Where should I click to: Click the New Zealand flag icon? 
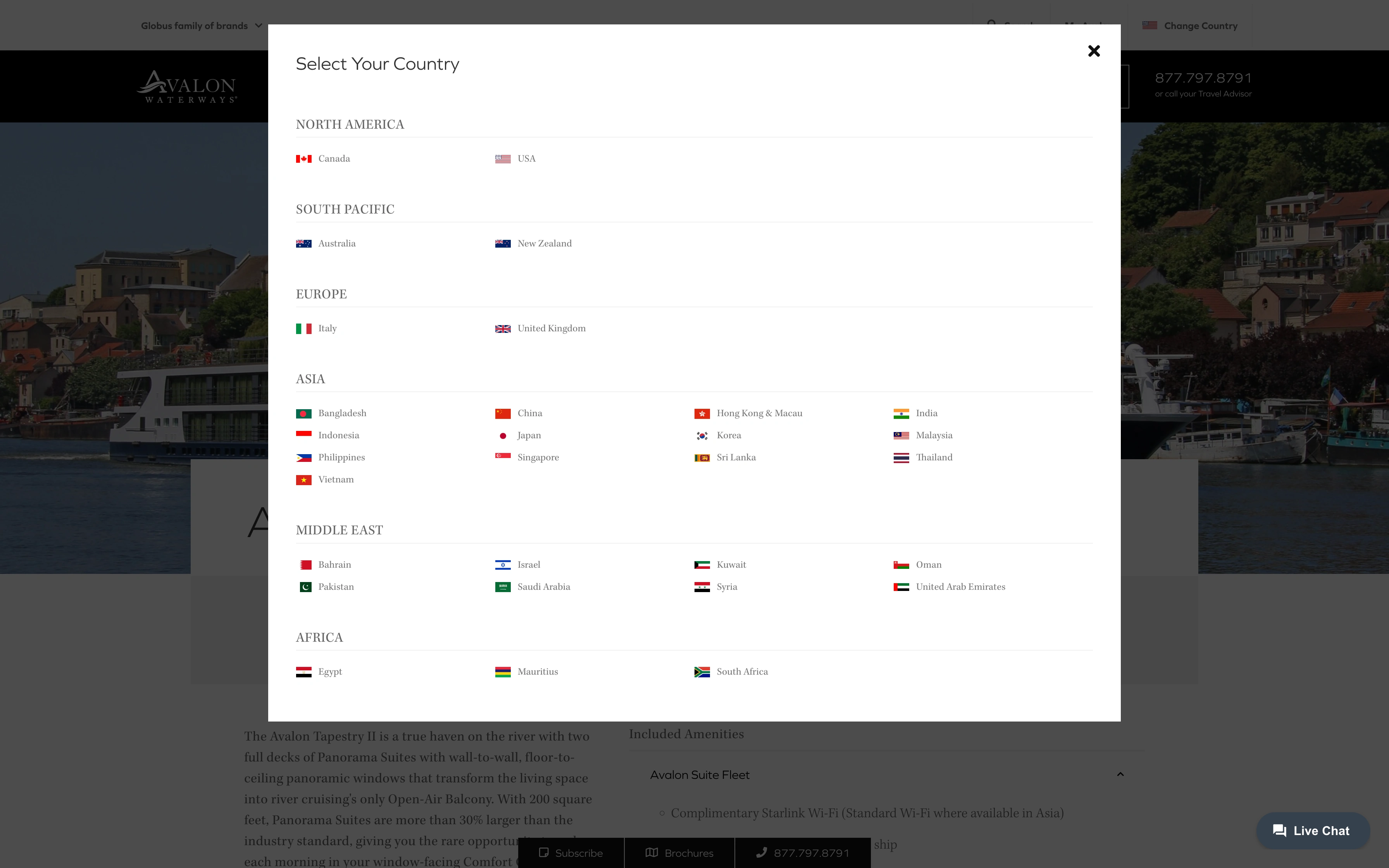click(503, 244)
